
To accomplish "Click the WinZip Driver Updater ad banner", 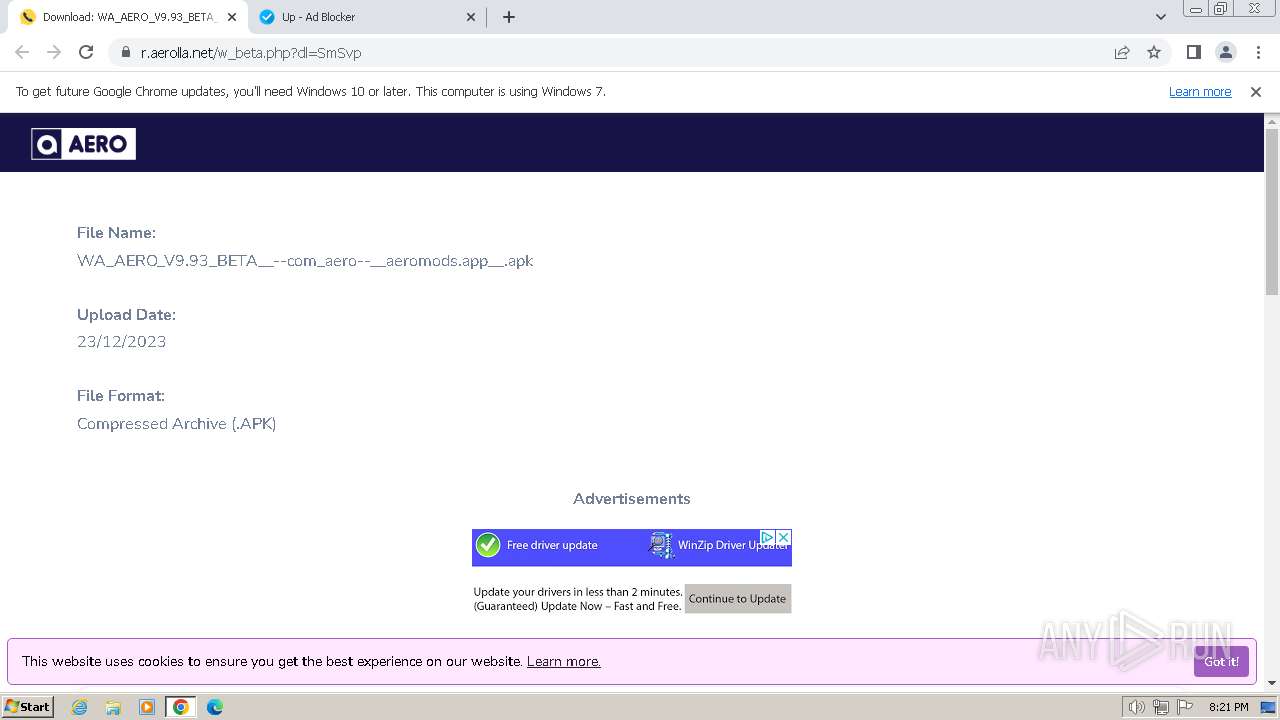I will (632, 547).
